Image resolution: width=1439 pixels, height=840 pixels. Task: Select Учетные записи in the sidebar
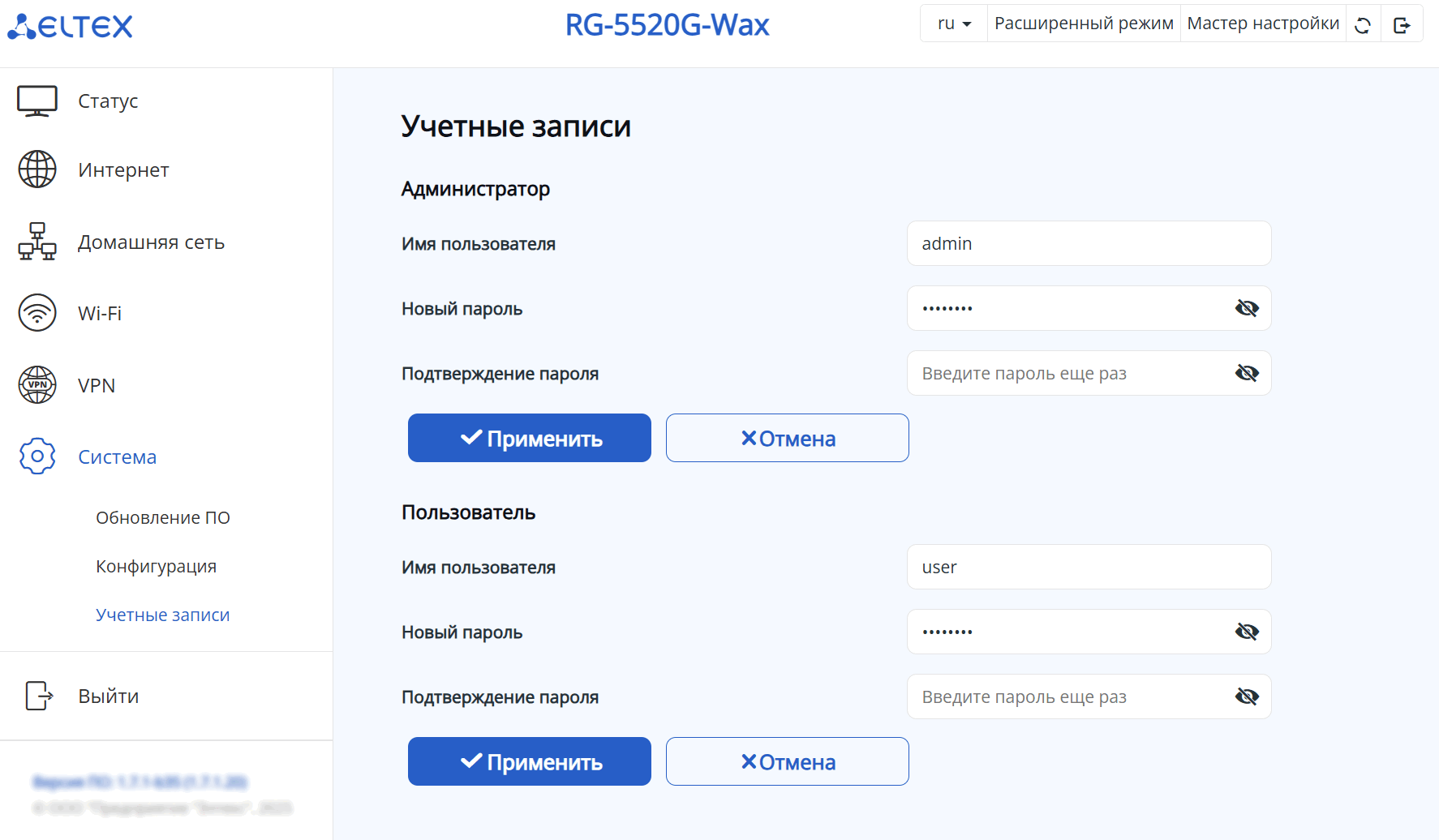pyautogui.click(x=162, y=615)
